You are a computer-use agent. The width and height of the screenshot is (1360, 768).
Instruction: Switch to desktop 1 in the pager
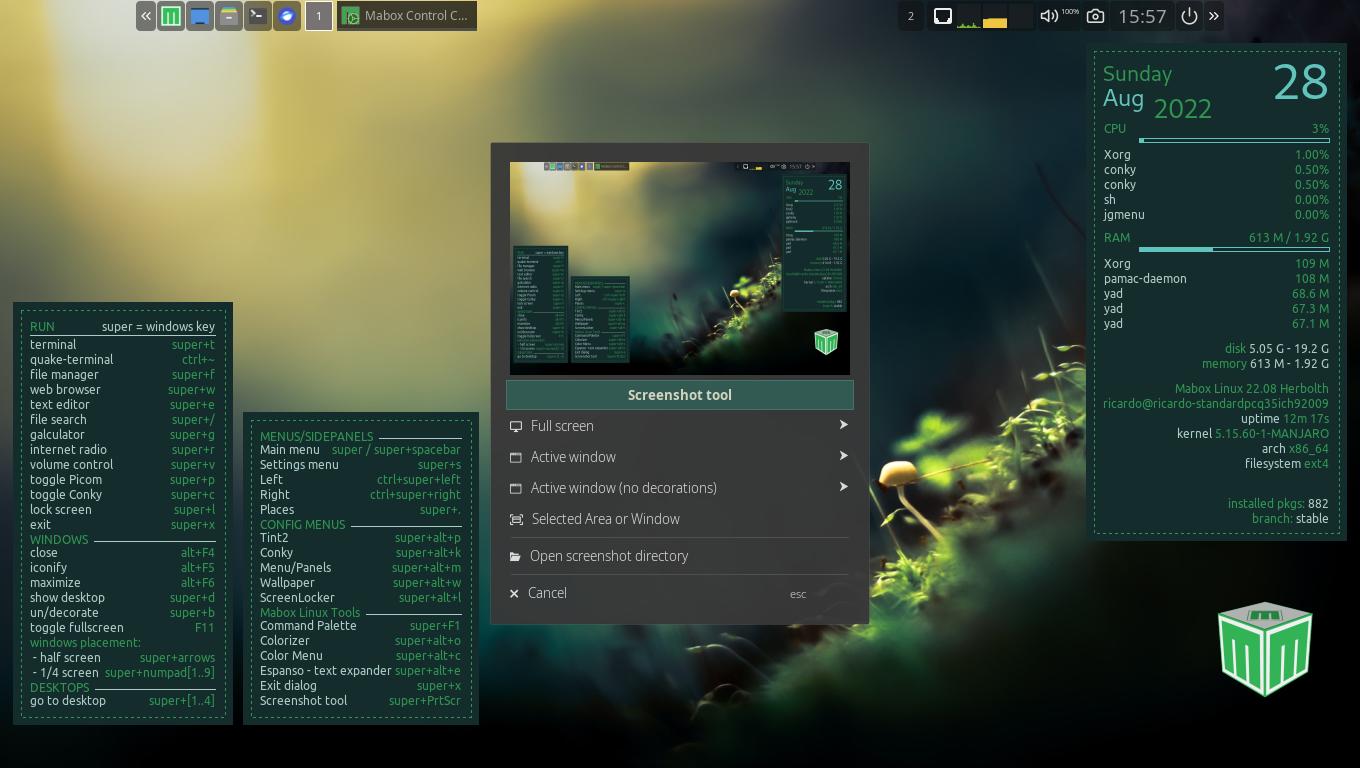point(319,16)
